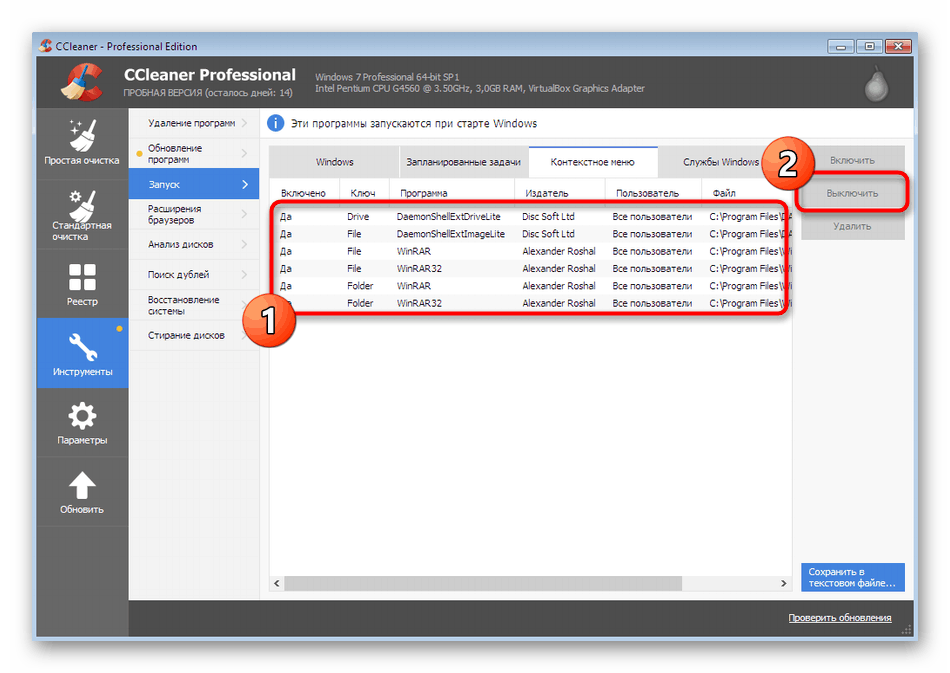This screenshot has height=673, width=950.
Task: Open Проверить обновления link
Action: tap(839, 617)
